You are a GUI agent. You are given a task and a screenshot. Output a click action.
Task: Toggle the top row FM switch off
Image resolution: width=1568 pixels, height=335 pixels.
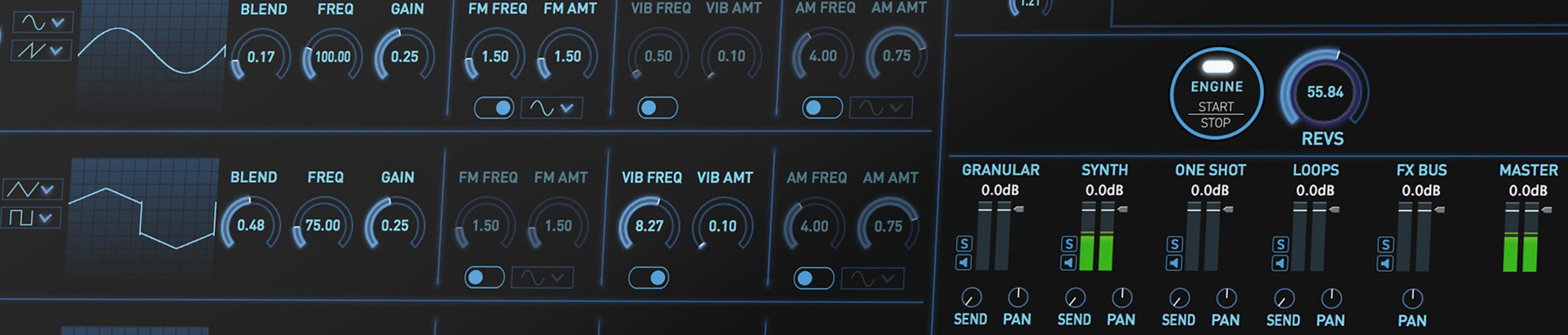coord(494,108)
